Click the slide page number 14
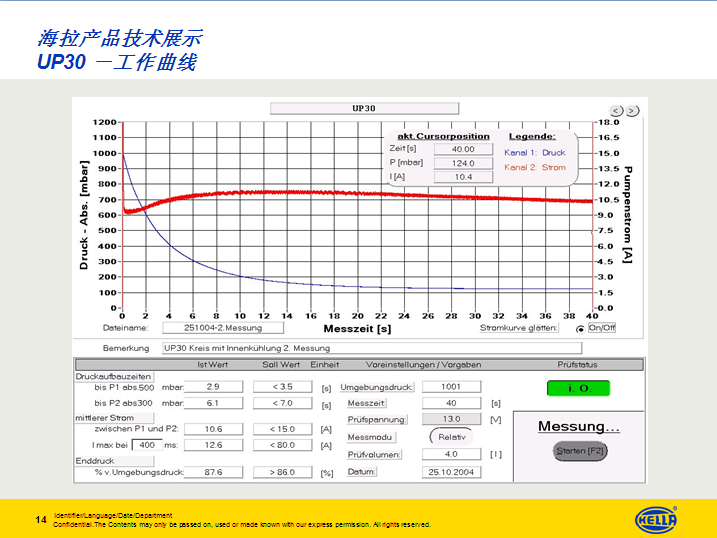The width and height of the screenshot is (717, 538). click(41, 520)
